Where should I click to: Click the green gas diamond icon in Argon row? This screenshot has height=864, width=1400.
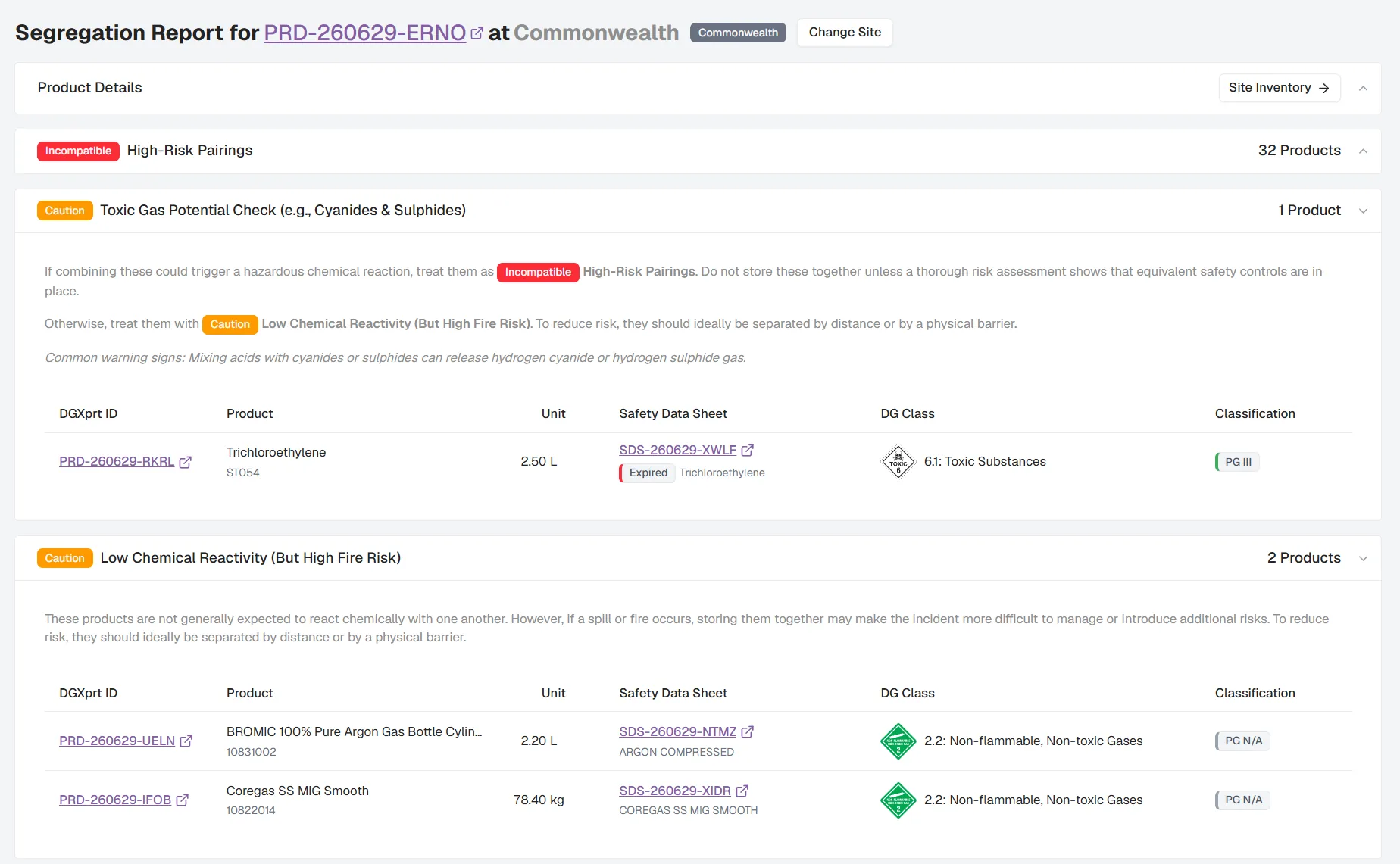coord(898,741)
